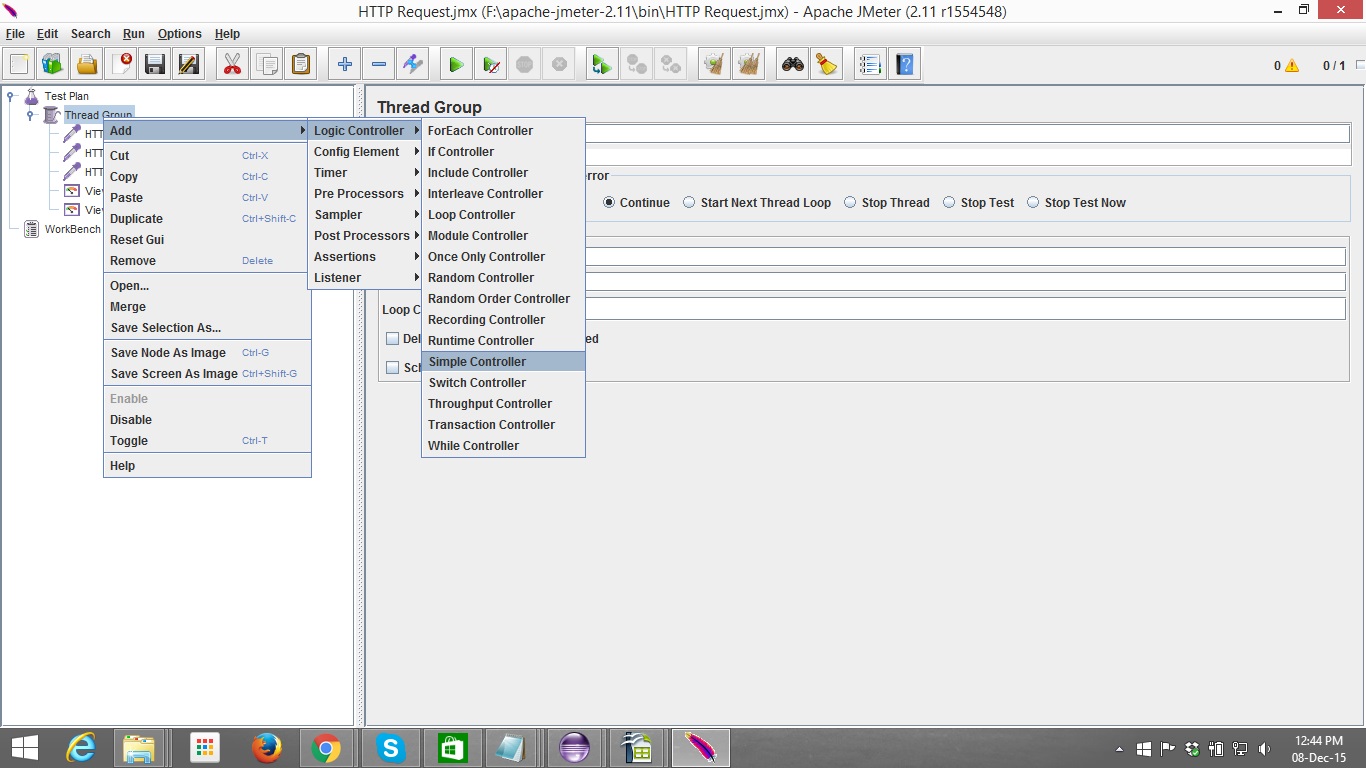The image size is (1366, 768).
Task: Collapse all with the minus icon
Action: point(378,65)
